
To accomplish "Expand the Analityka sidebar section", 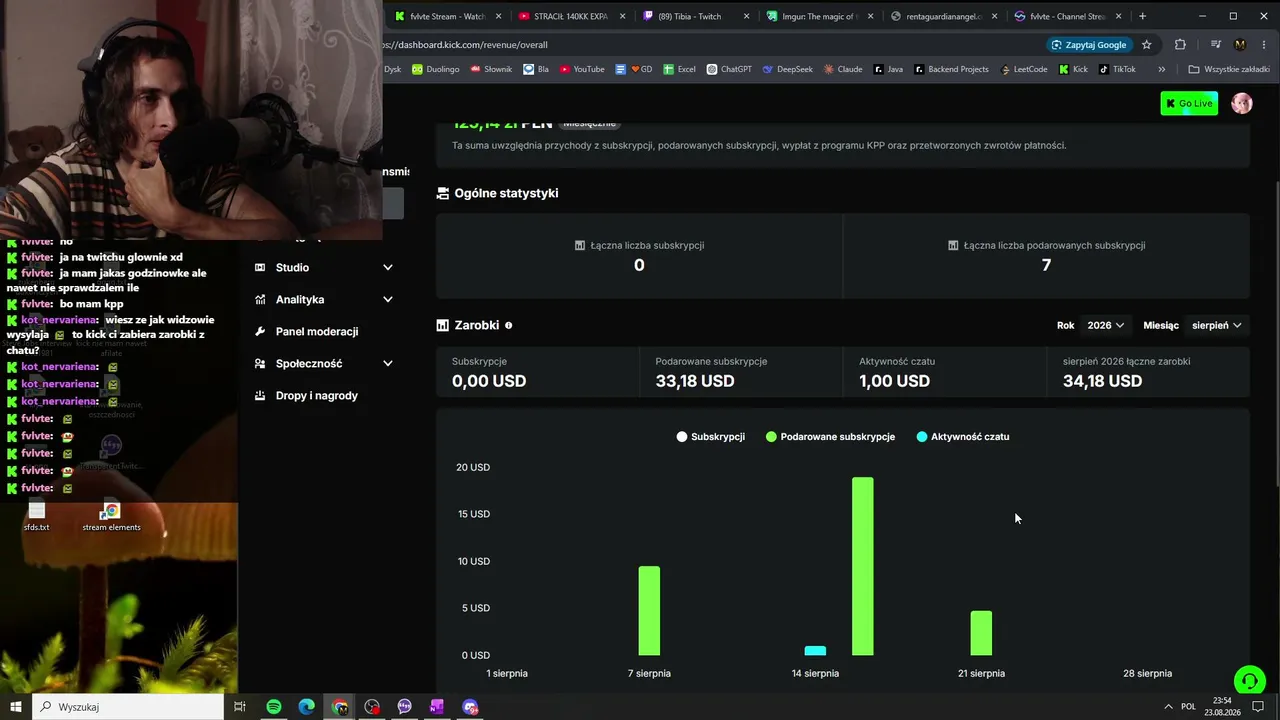I will [x=324, y=299].
